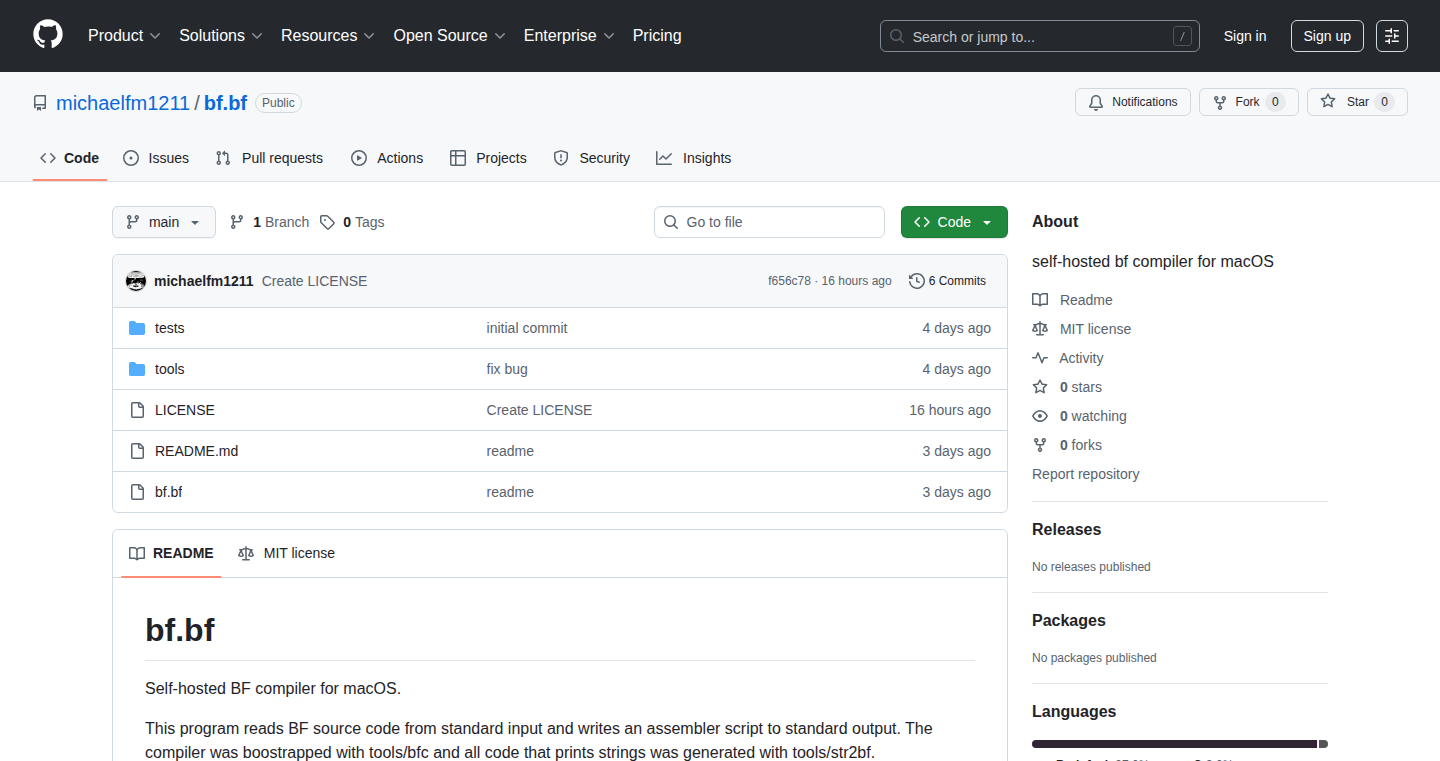The image size is (1440, 761).
Task: Select the Code tab
Action: point(70,158)
